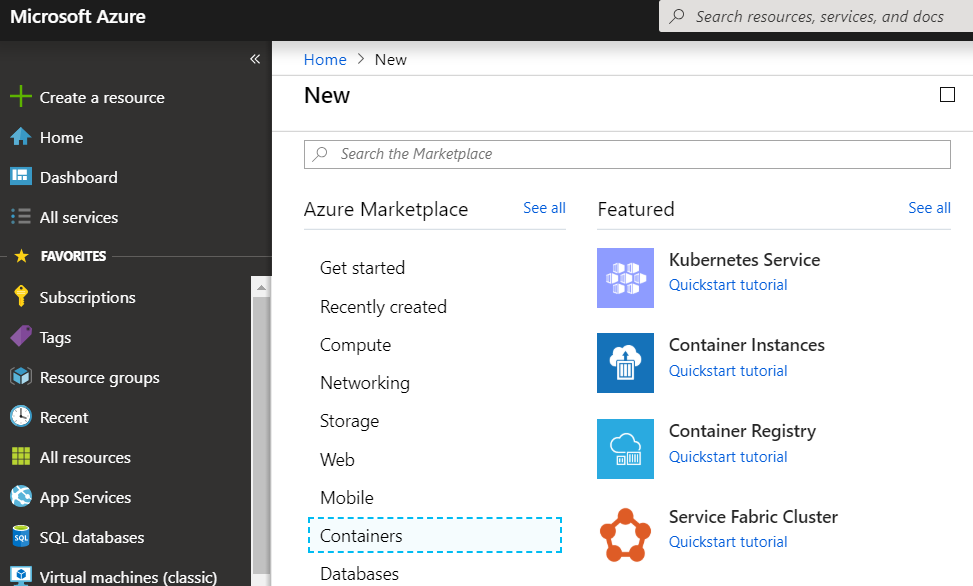Select the Containers marketplace category
The image size is (973, 586).
(361, 536)
